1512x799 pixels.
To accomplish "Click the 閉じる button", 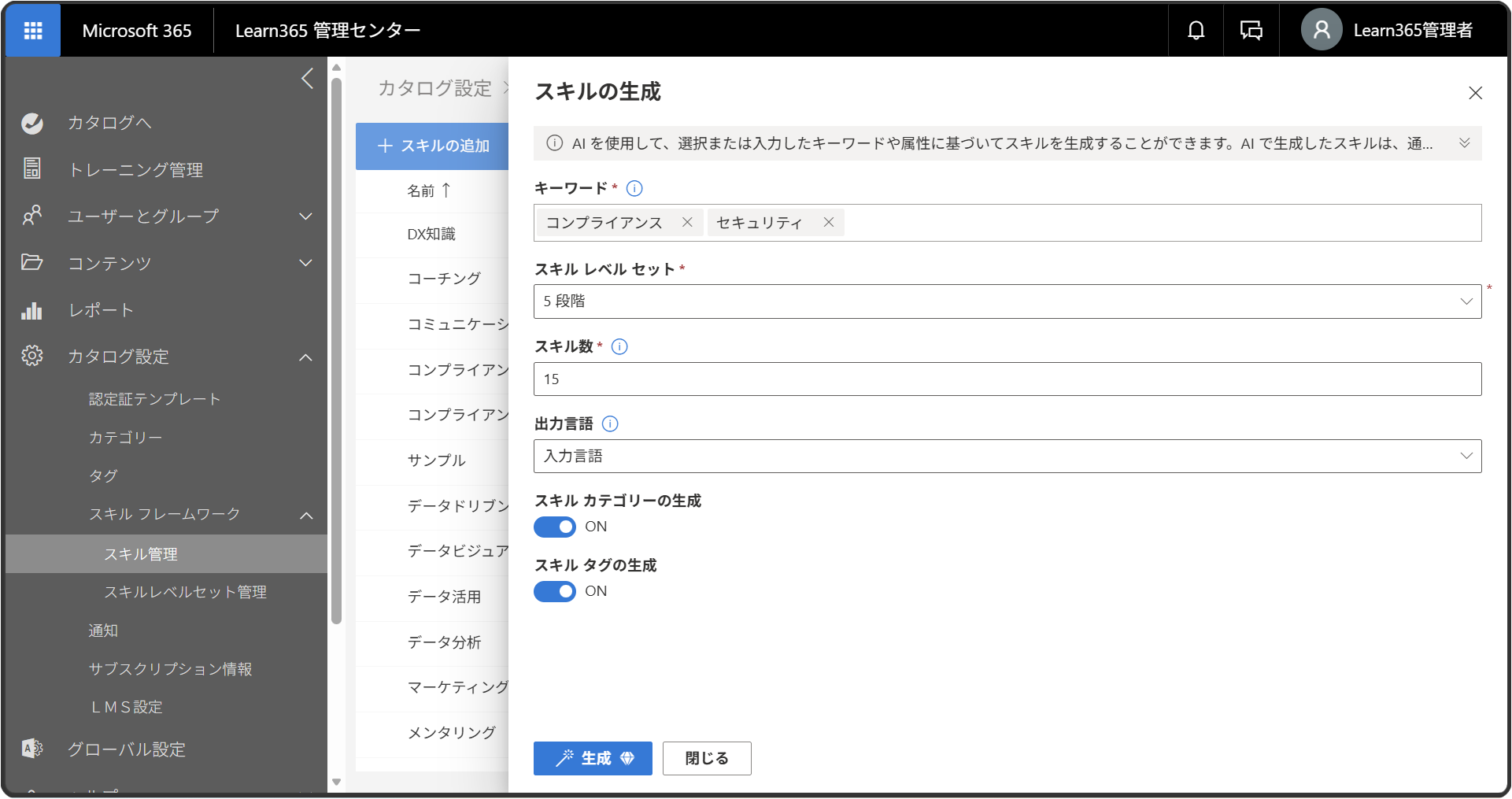I will (x=707, y=758).
